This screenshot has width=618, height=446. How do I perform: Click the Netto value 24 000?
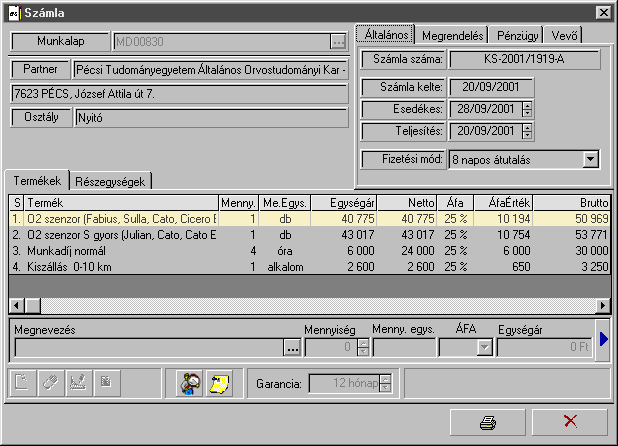coord(418,251)
